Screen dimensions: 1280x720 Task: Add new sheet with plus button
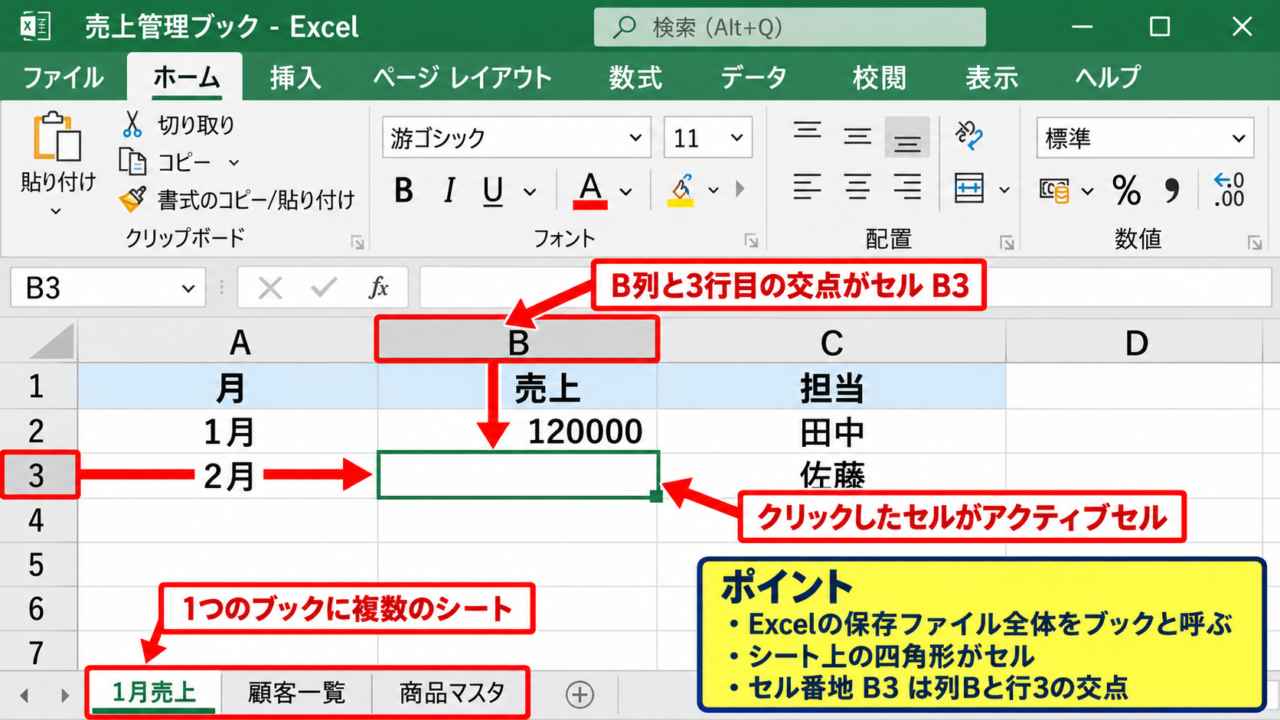(x=579, y=694)
